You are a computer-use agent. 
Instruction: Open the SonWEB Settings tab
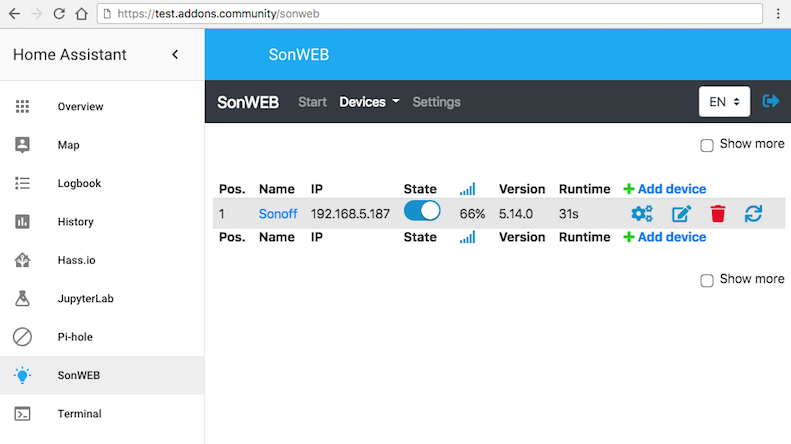[436, 102]
